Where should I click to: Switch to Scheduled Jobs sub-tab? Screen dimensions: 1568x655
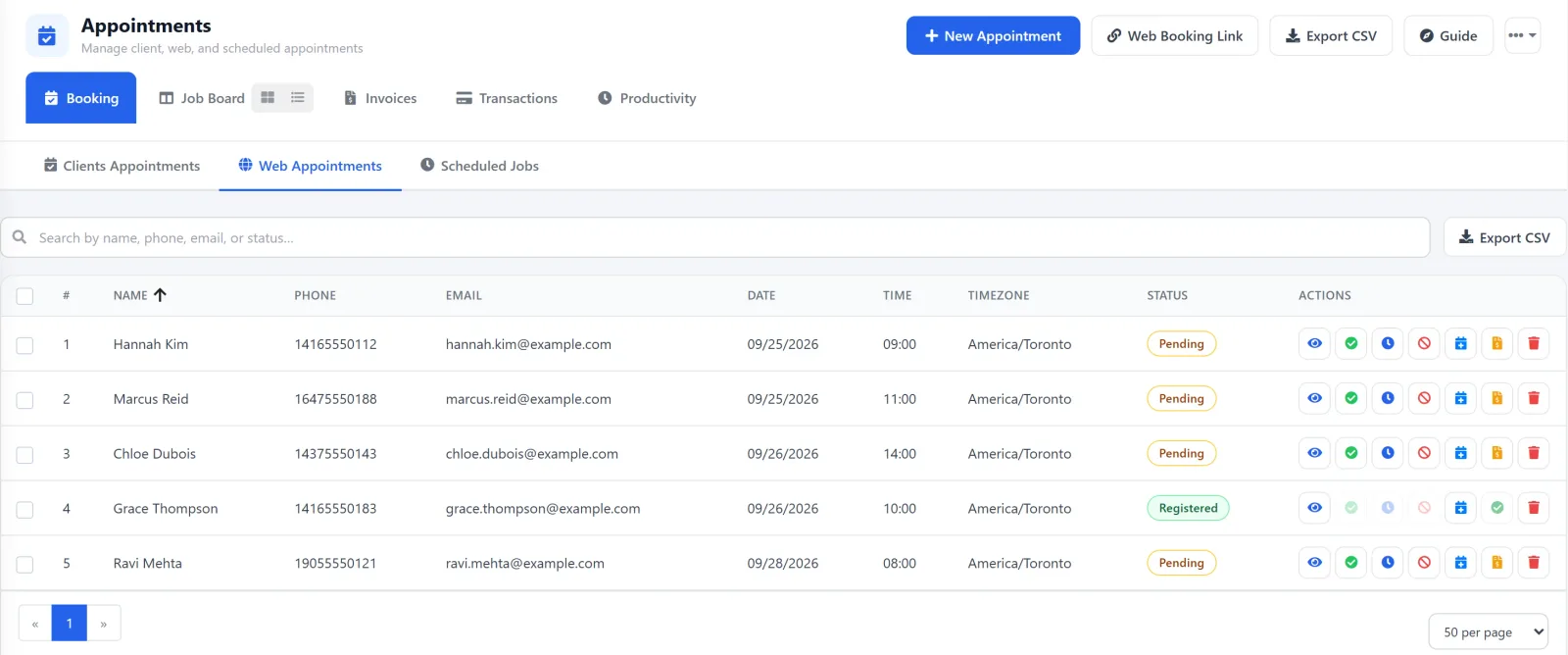(x=480, y=166)
